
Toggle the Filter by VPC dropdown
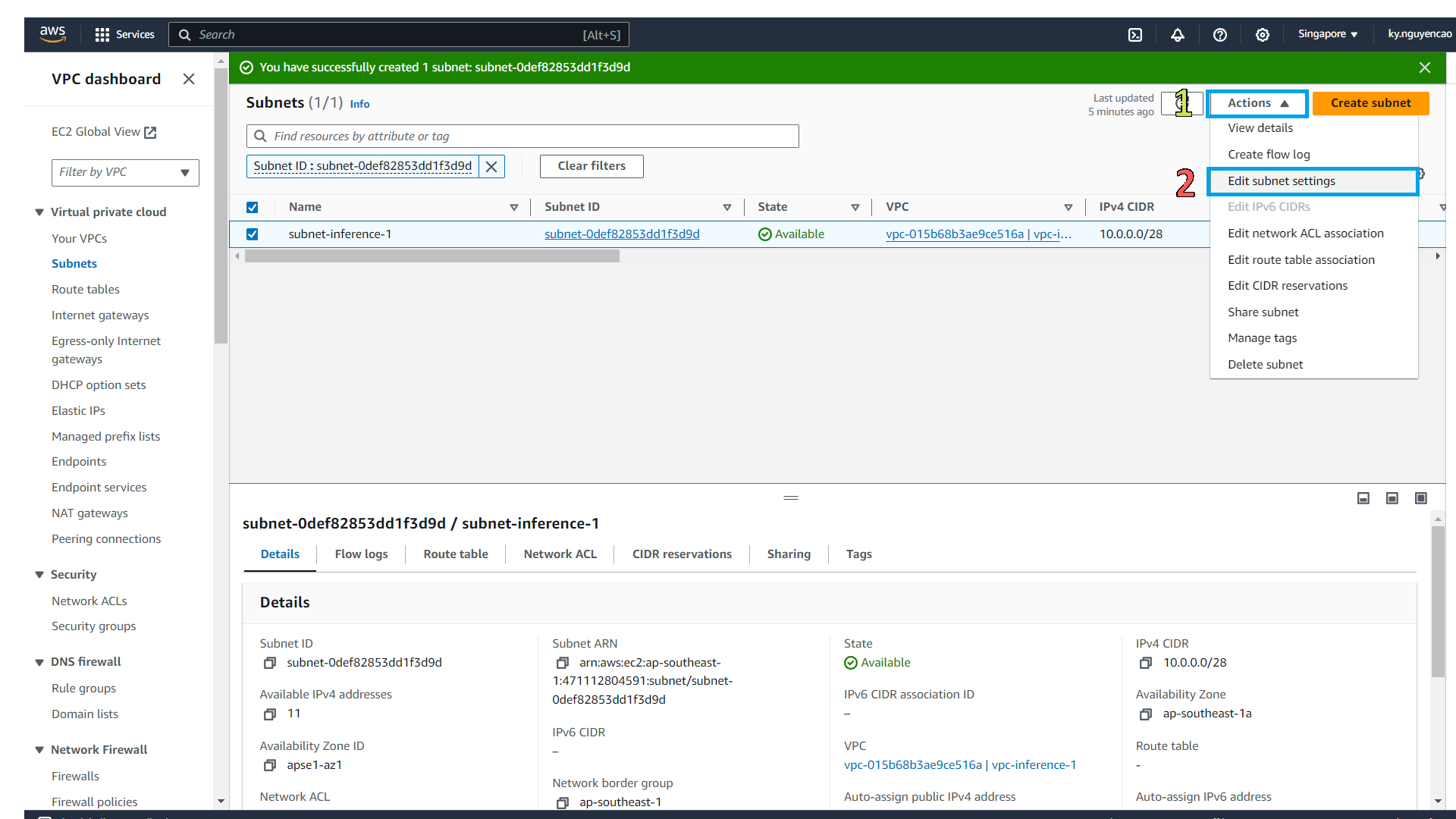click(124, 171)
